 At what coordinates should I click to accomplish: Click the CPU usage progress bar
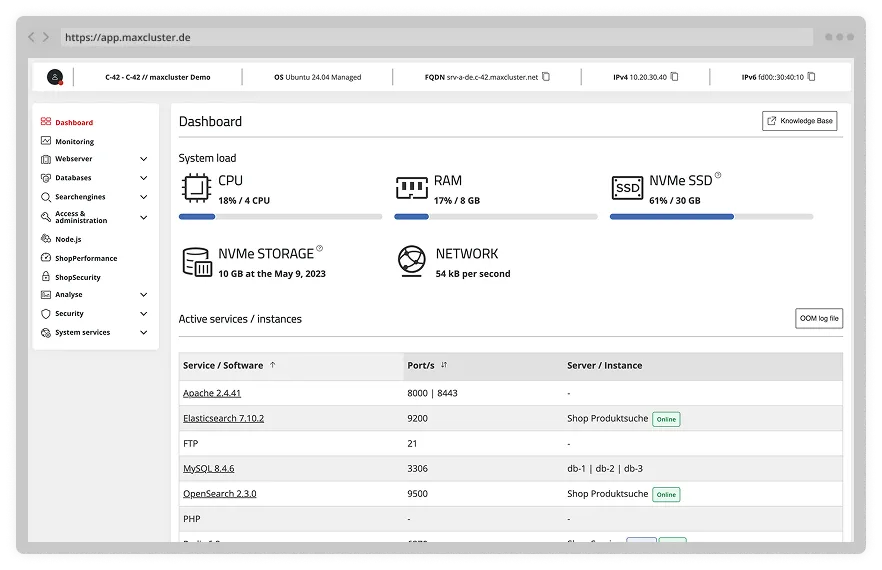[x=280, y=217]
